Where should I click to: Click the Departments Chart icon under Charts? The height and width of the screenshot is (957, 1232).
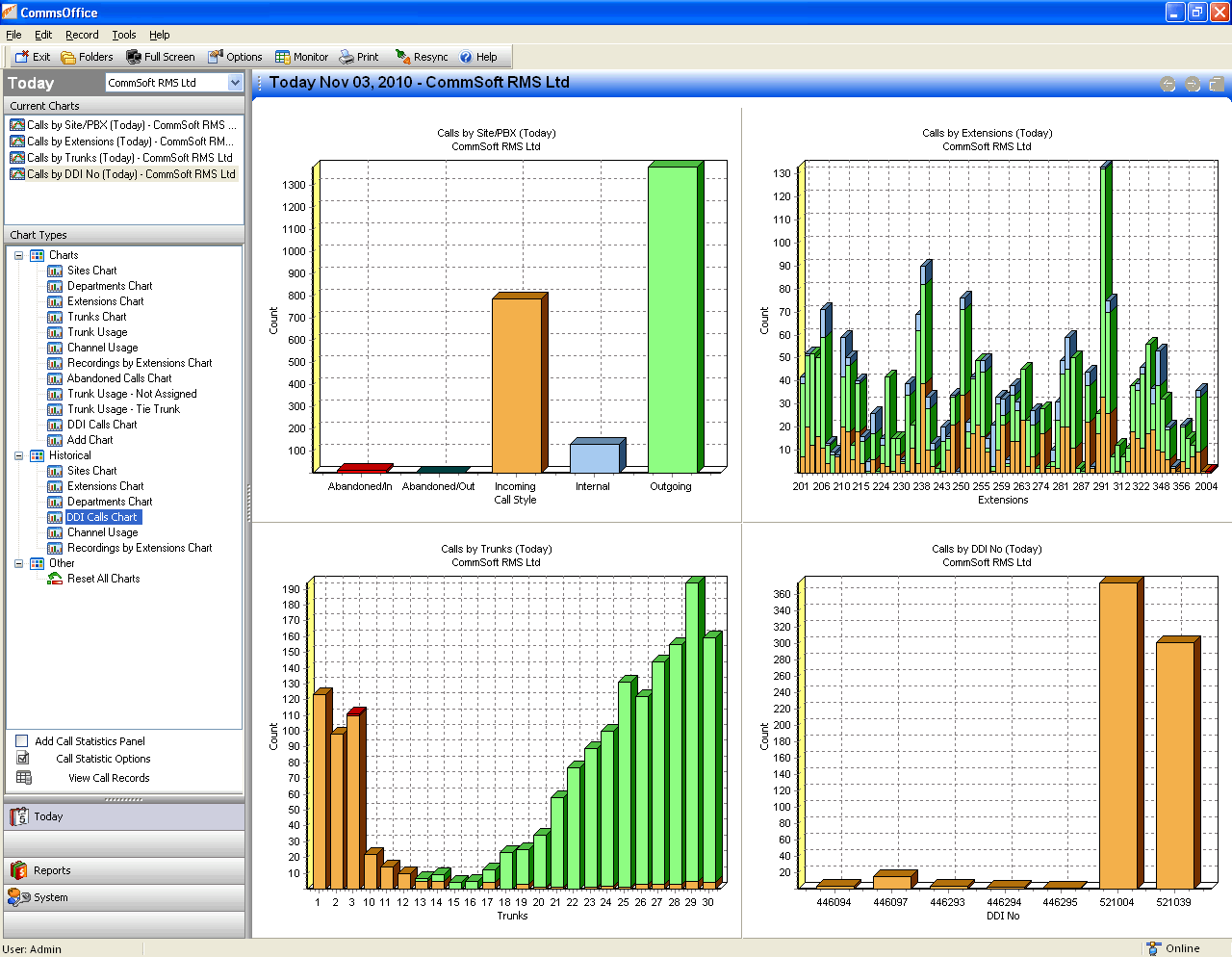coord(55,286)
